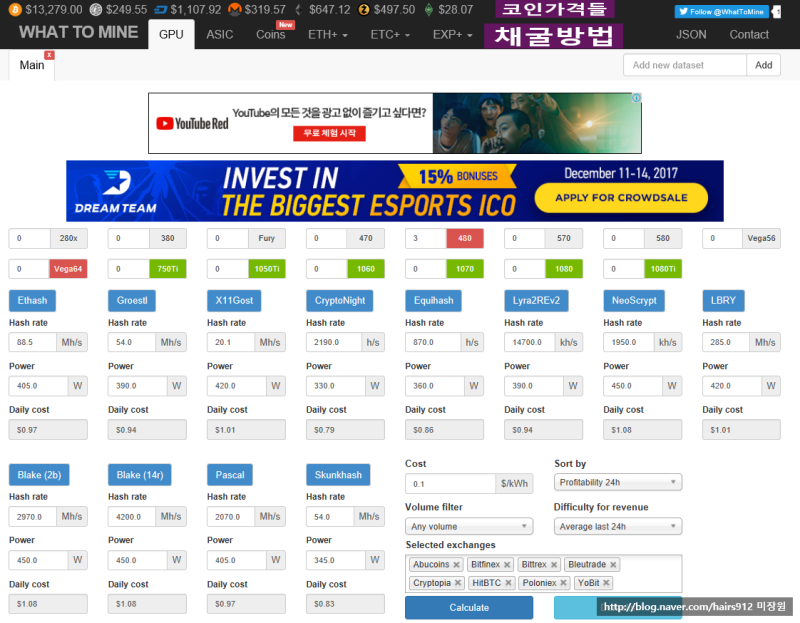Toggle the 1060 GPU button
The height and width of the screenshot is (623, 800).
(366, 269)
